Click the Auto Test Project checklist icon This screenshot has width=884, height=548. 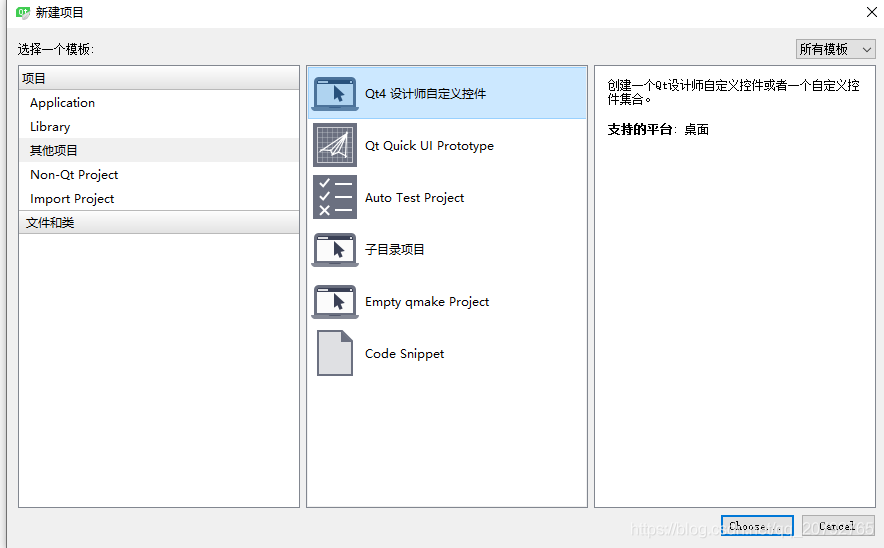coord(335,197)
